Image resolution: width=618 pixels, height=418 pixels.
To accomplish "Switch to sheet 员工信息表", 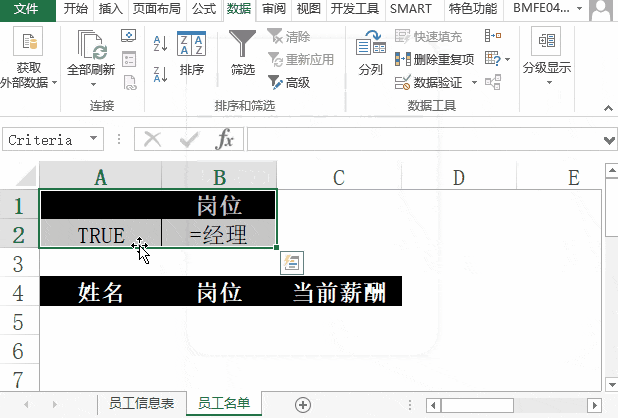I will (141, 403).
